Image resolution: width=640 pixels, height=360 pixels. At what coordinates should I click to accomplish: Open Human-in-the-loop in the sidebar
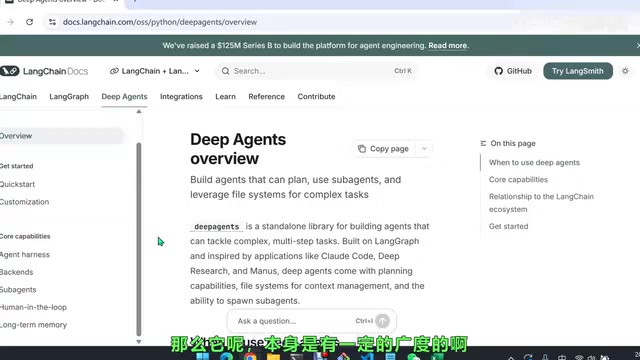click(33, 307)
